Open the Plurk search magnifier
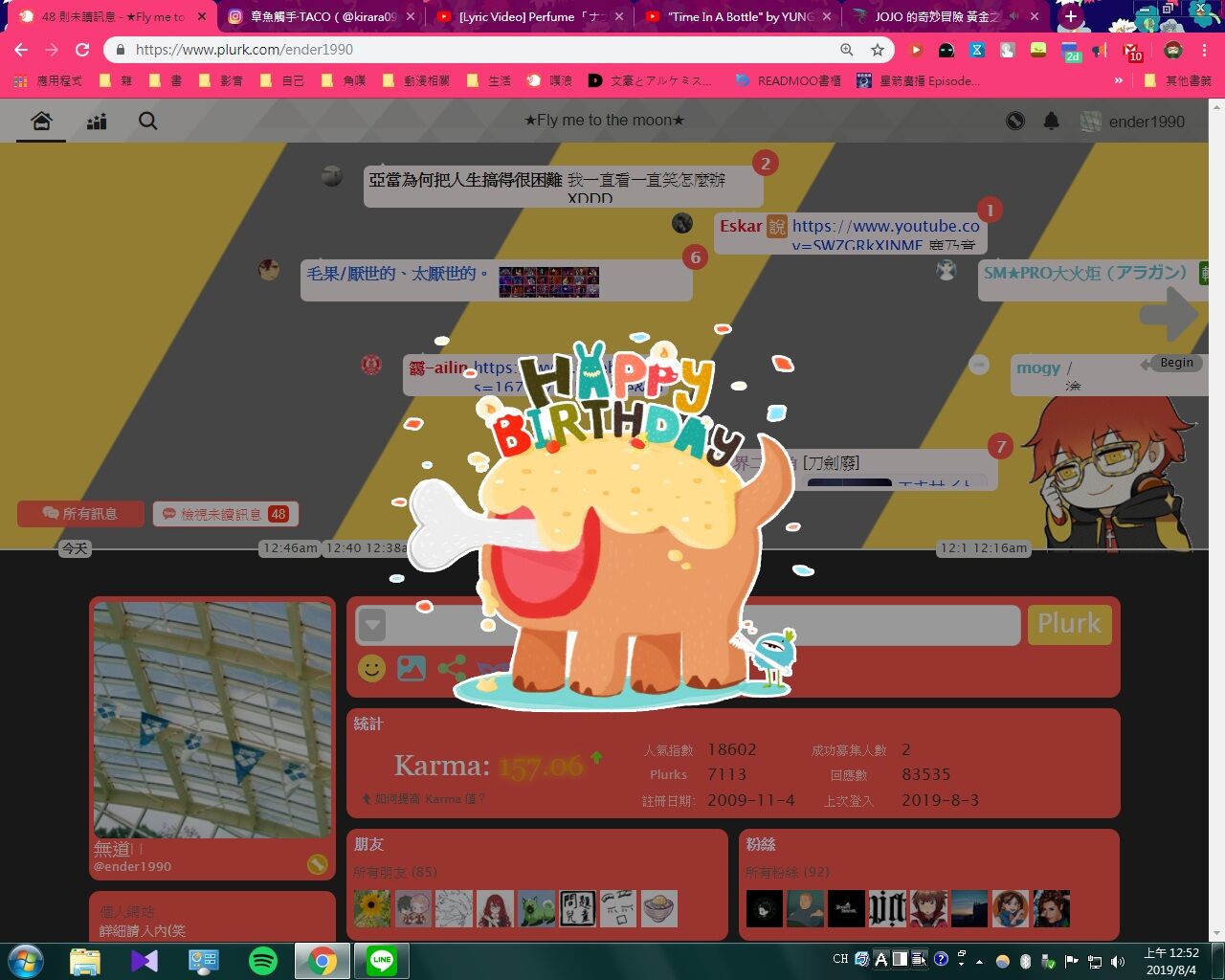The width and height of the screenshot is (1225, 980). pyautogui.click(x=148, y=122)
